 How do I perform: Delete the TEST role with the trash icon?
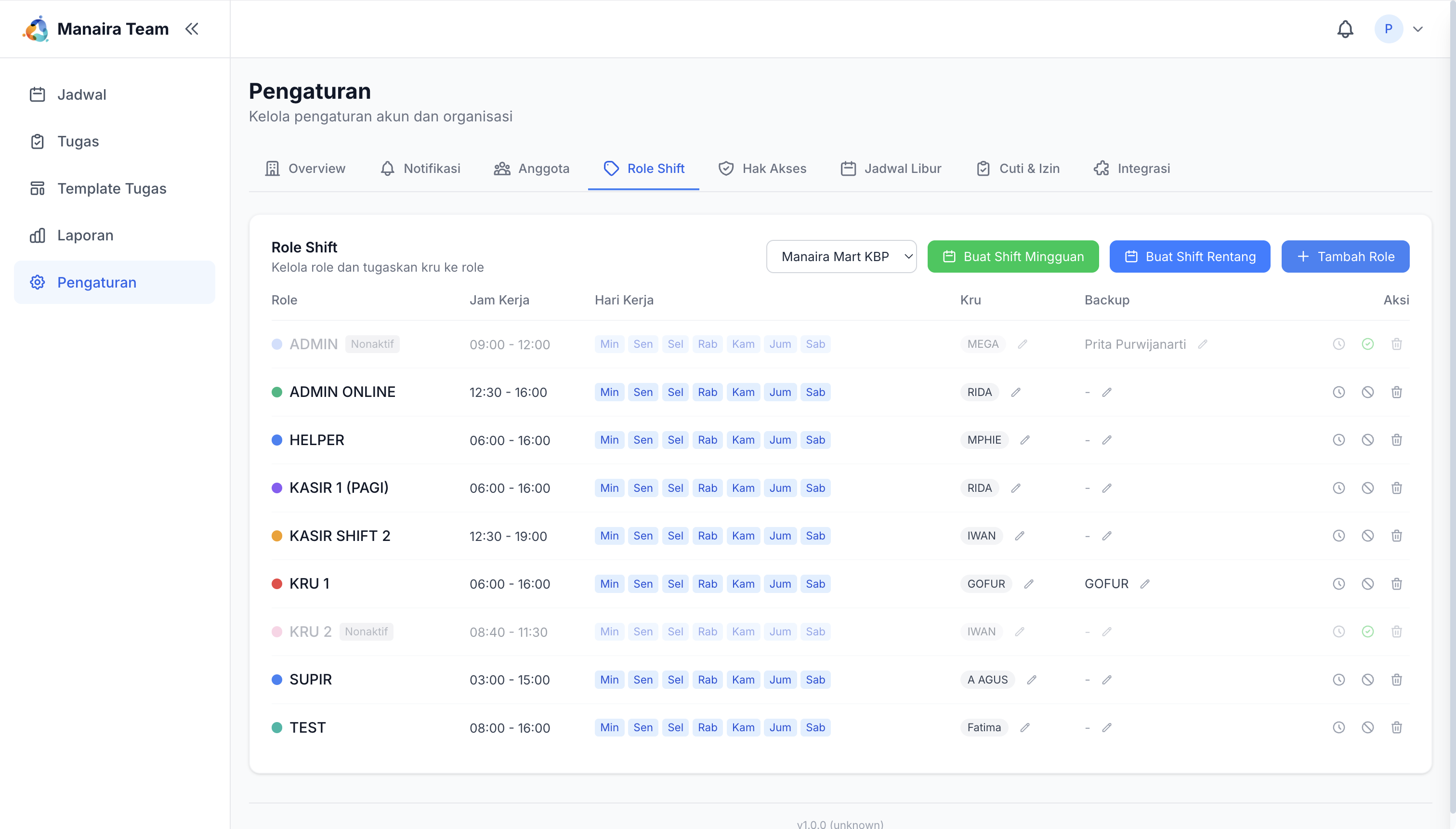(1397, 727)
